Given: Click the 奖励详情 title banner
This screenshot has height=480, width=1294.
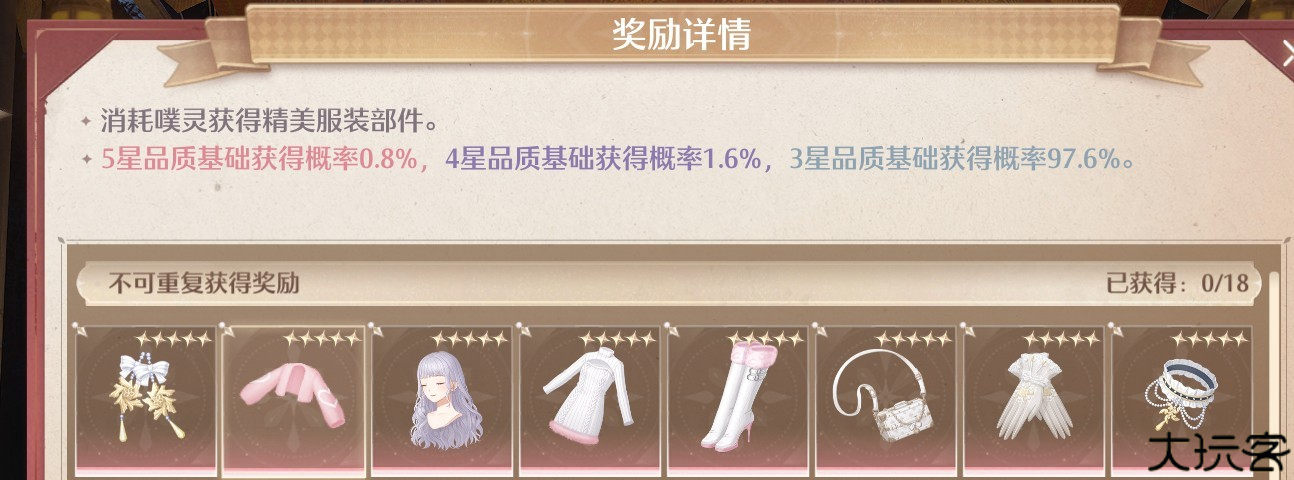Looking at the screenshot, I should 682,35.
